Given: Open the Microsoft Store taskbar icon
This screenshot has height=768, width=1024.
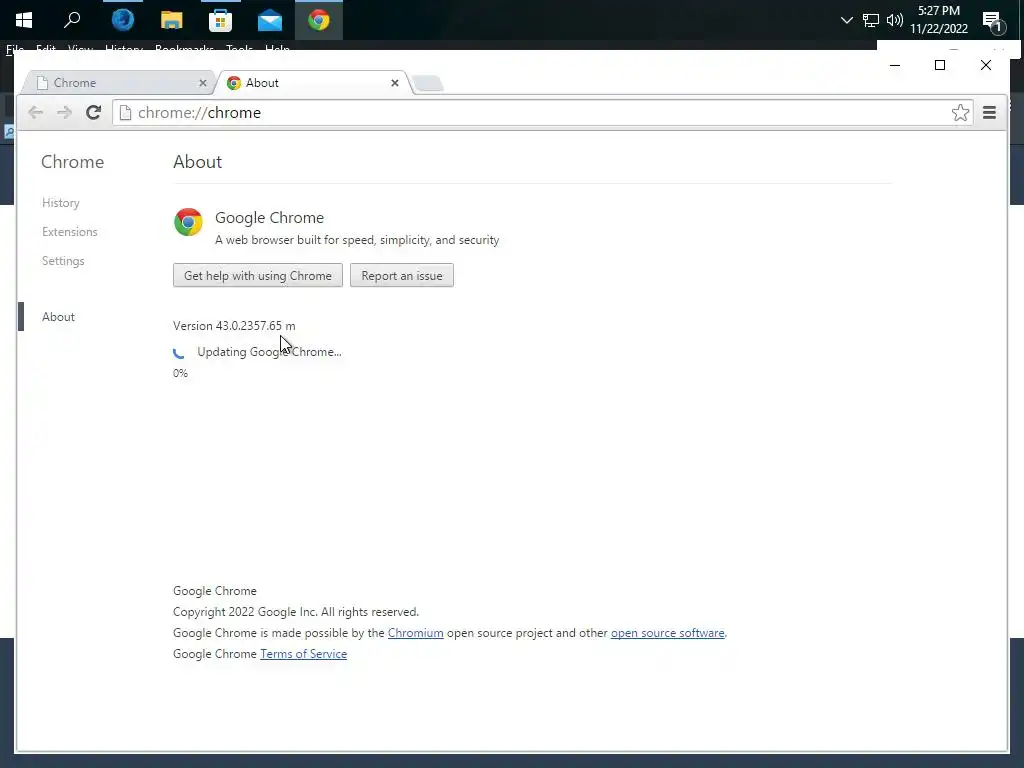Looking at the screenshot, I should click(x=220, y=20).
